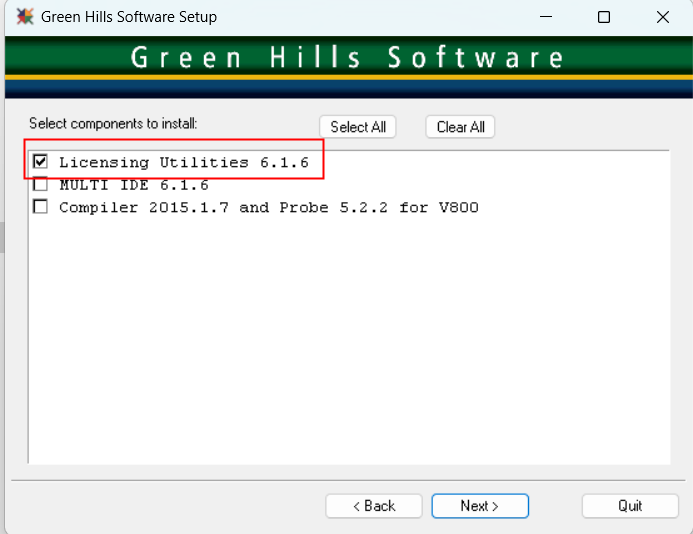Image resolution: width=693 pixels, height=534 pixels.
Task: Click the Select All button
Action: (358, 127)
